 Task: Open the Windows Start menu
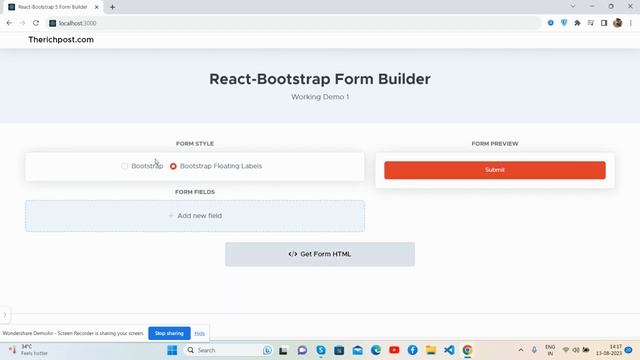coord(172,350)
